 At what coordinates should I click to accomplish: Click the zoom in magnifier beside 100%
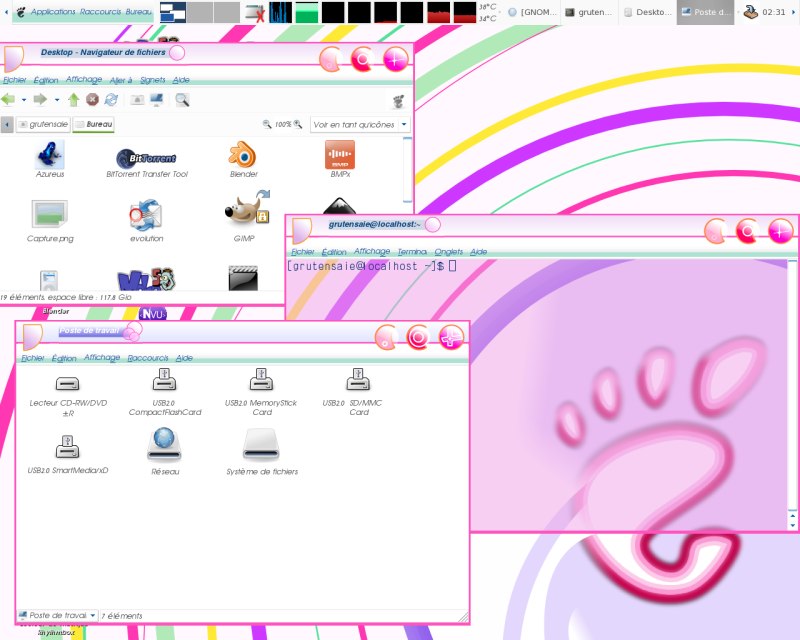(298, 124)
